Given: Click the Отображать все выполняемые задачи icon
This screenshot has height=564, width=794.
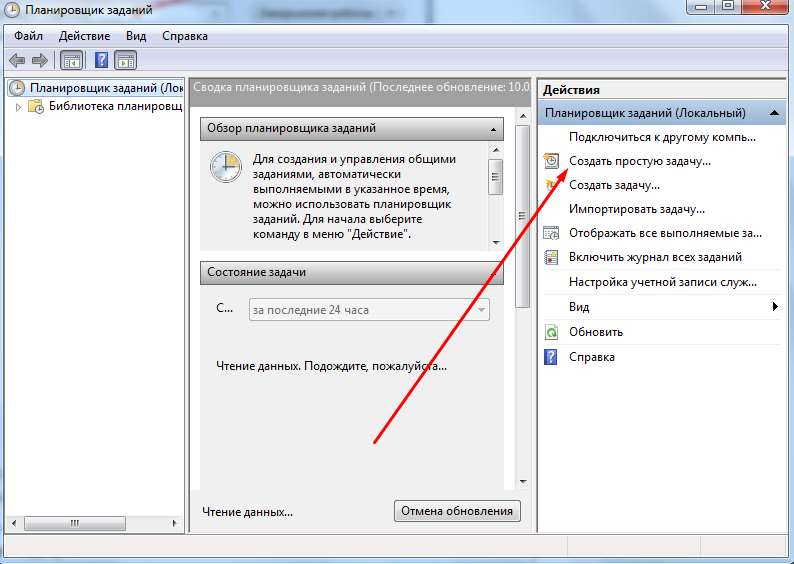Looking at the screenshot, I should tap(551, 233).
